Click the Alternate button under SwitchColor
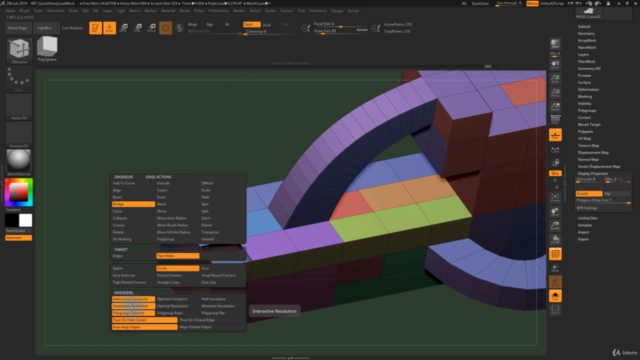The height and width of the screenshot is (360, 640). 19,238
